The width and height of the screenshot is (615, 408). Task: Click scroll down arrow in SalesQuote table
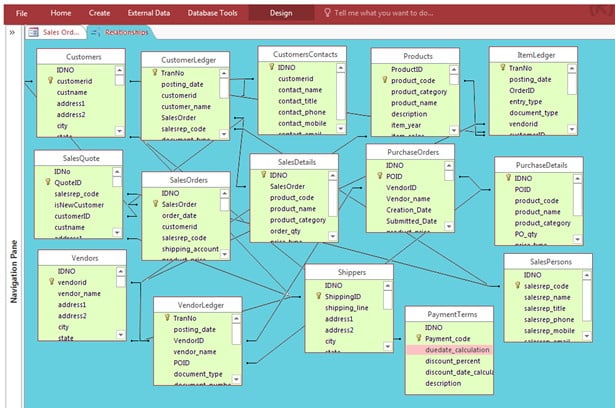click(x=117, y=233)
